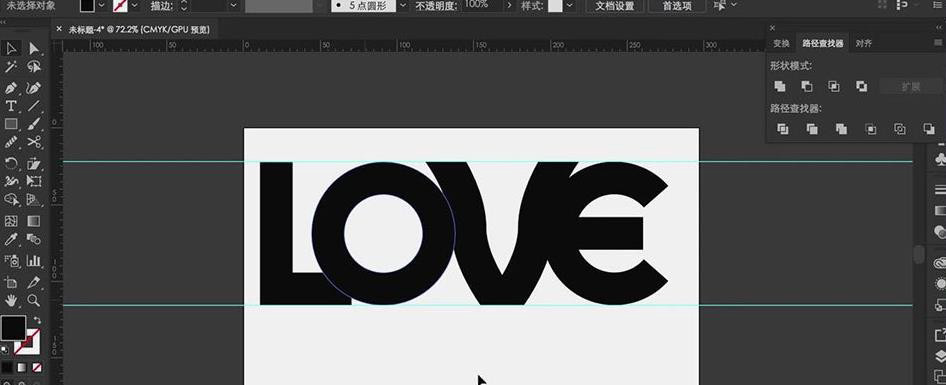Open the stroke weight dropdown
This screenshot has height=385, width=946.
tap(233, 5)
